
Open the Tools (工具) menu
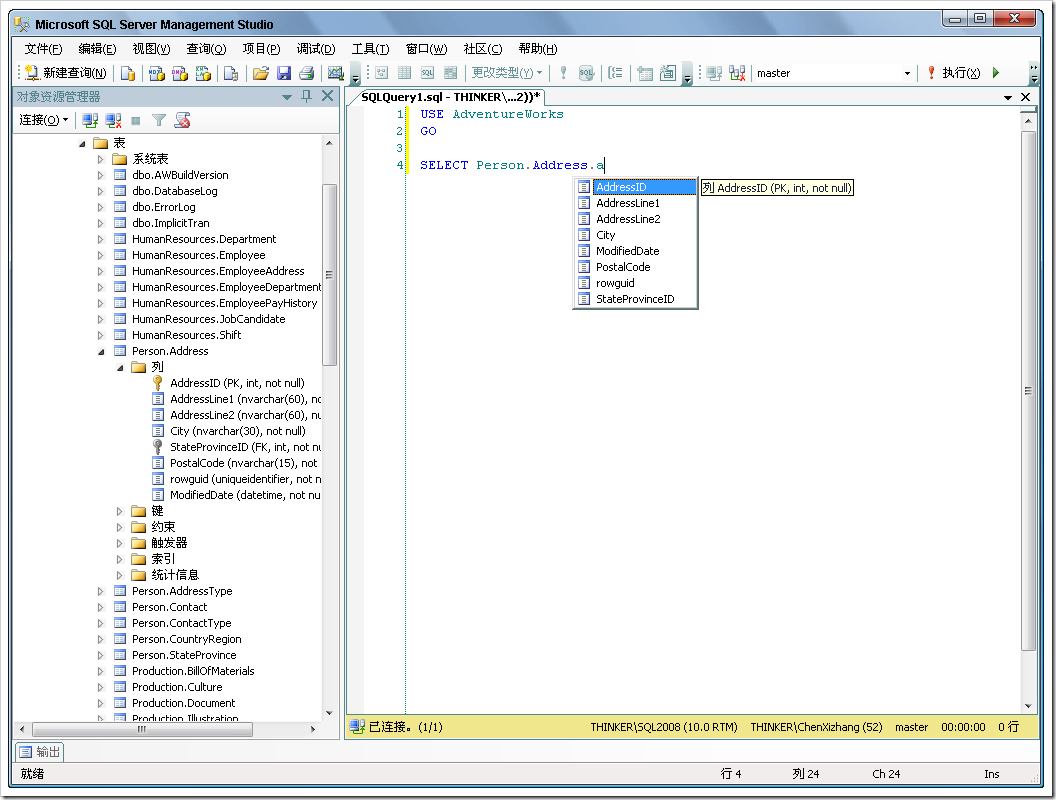[x=370, y=48]
